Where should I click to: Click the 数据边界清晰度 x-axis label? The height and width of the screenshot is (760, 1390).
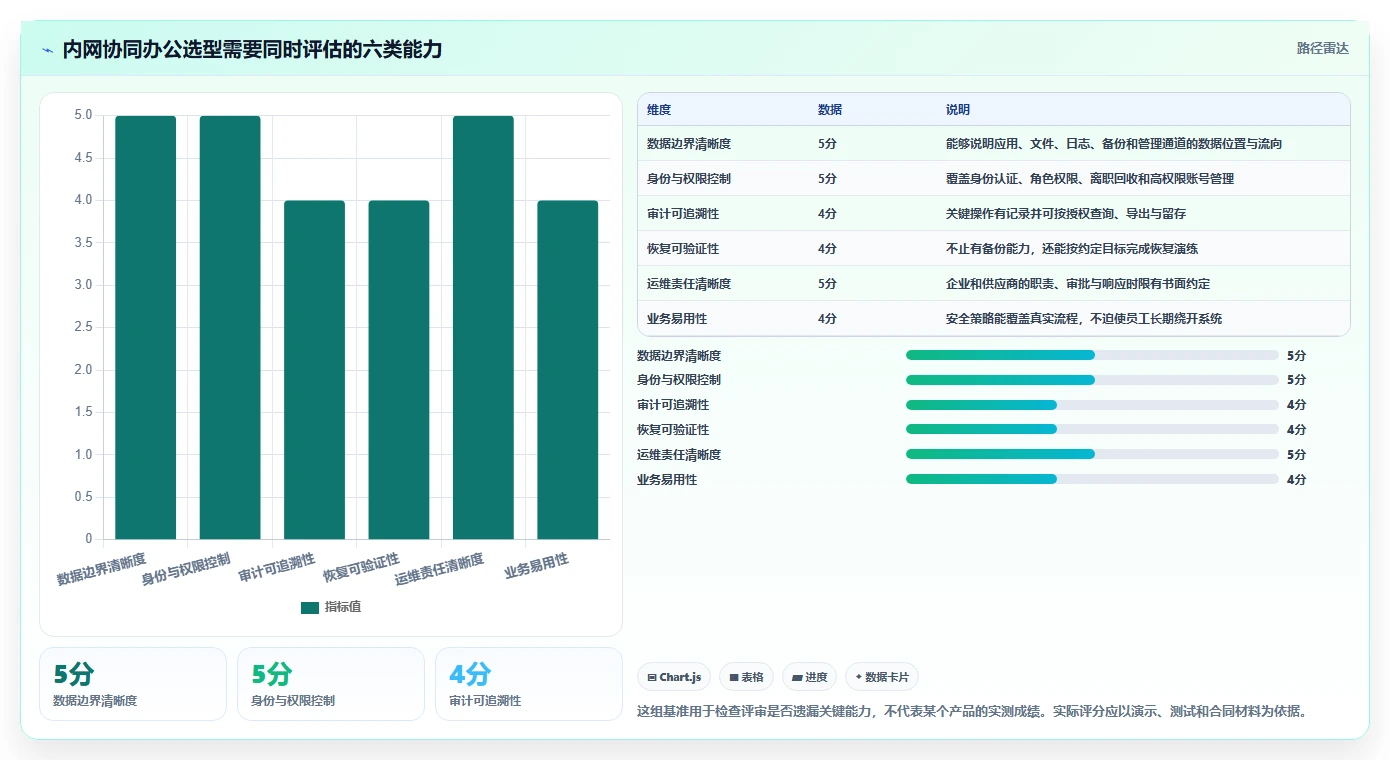tap(101, 569)
